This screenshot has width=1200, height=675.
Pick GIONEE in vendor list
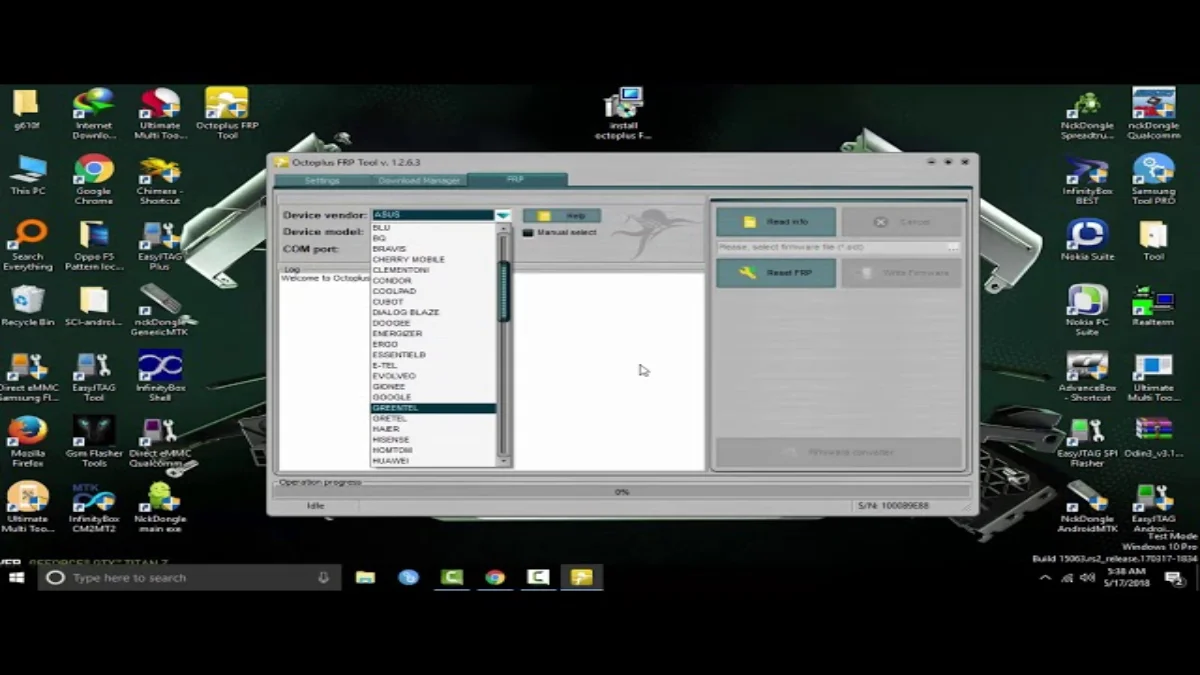pyautogui.click(x=433, y=386)
